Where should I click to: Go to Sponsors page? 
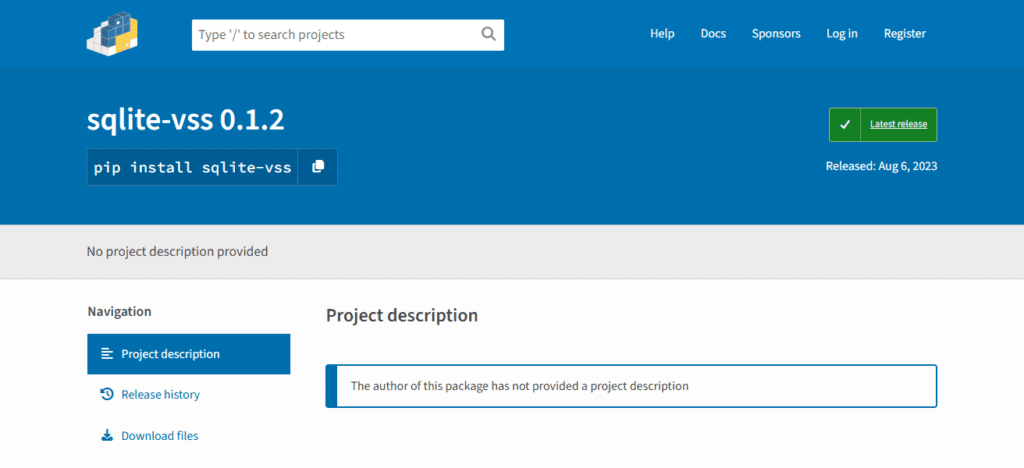pos(776,33)
